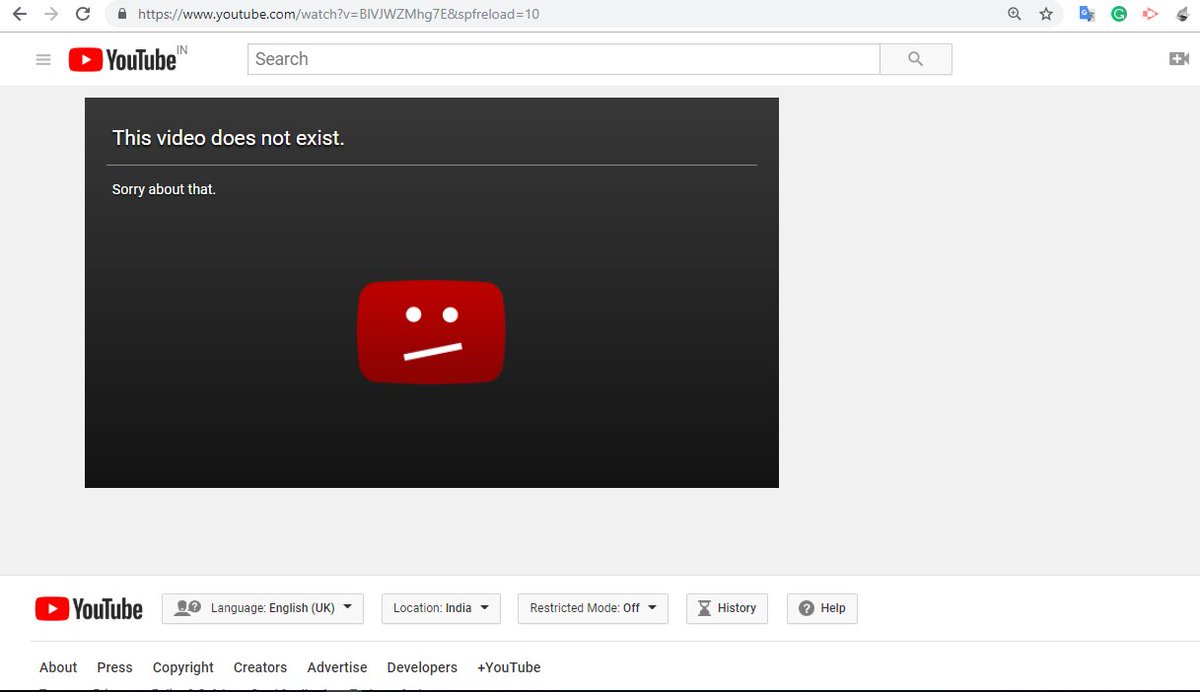Open the Creators footer link
Viewport: 1200px width, 692px height.
point(260,667)
